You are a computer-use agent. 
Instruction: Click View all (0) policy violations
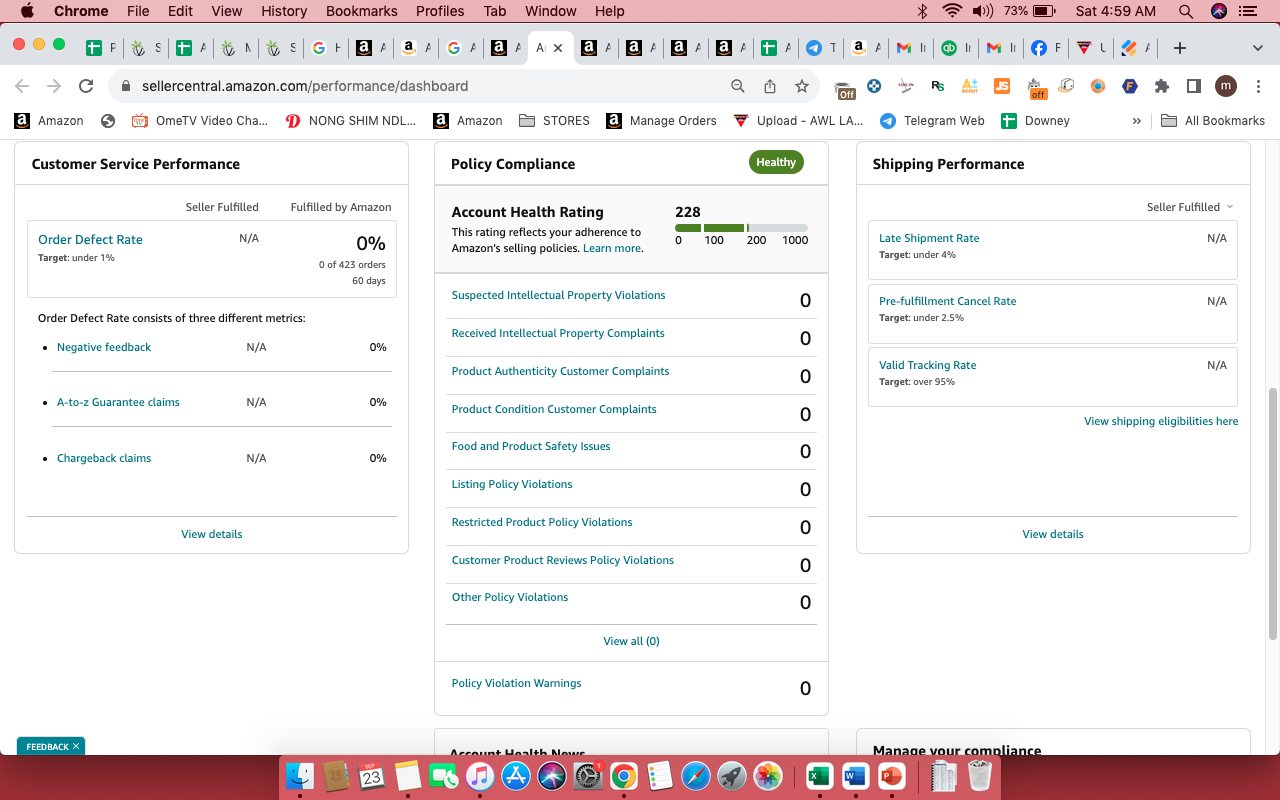631,641
